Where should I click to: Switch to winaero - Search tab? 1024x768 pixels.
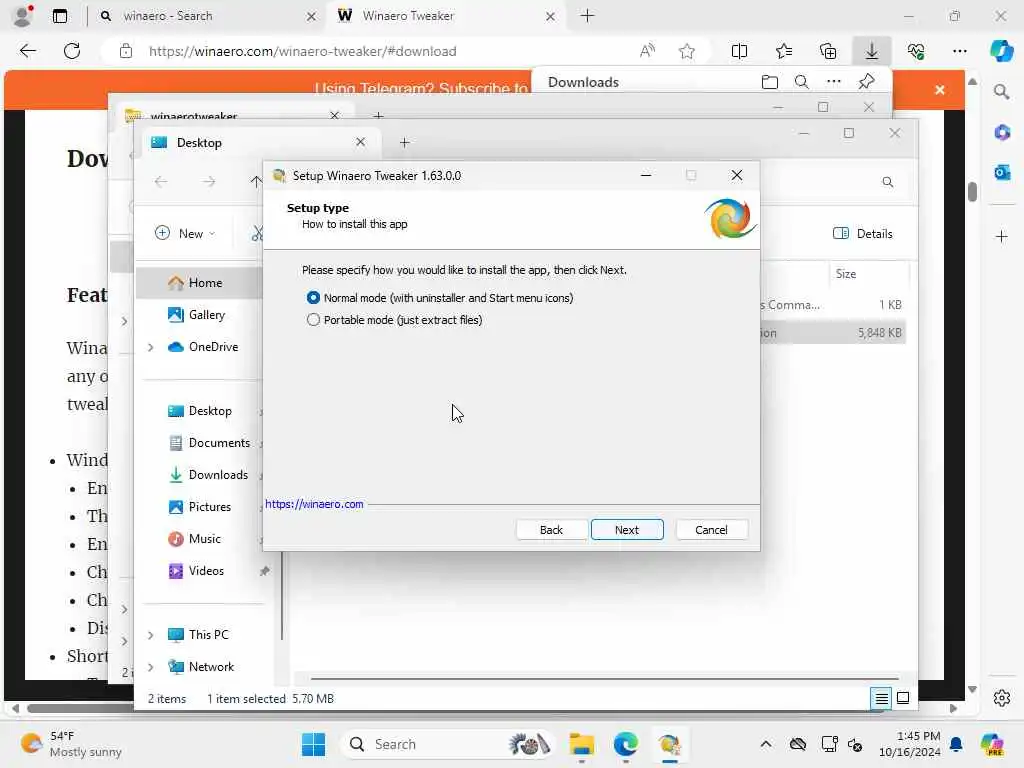coord(206,16)
